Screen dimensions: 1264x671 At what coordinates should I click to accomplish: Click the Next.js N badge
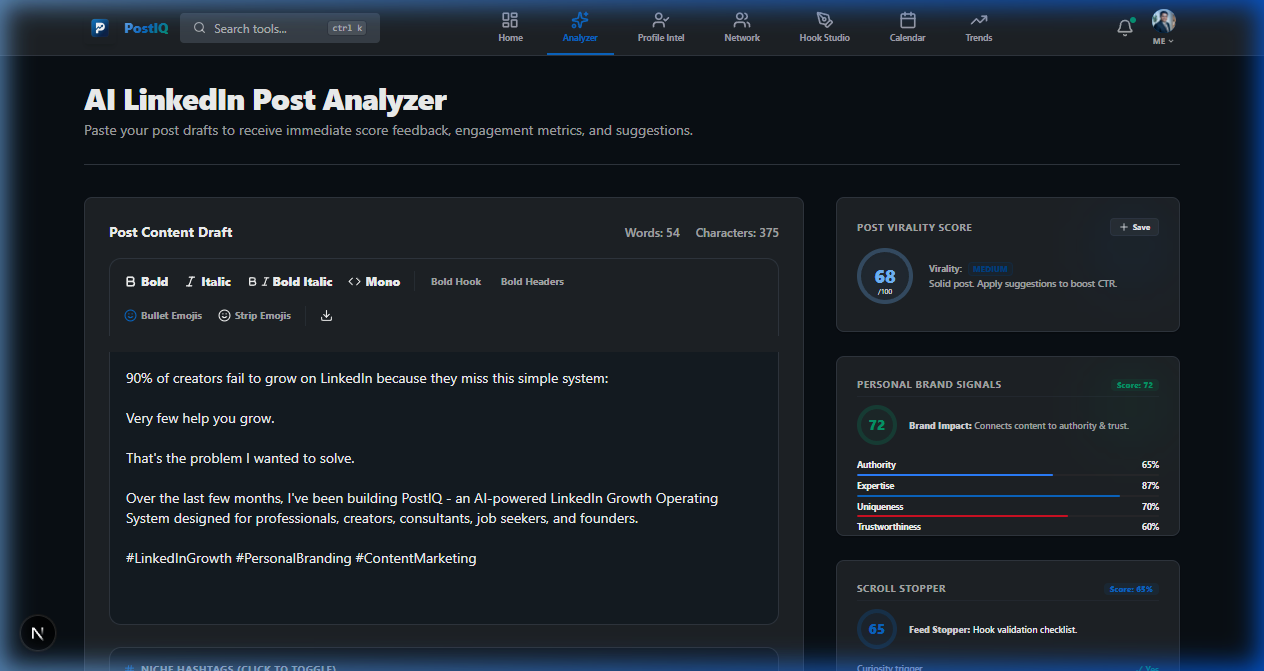[38, 633]
